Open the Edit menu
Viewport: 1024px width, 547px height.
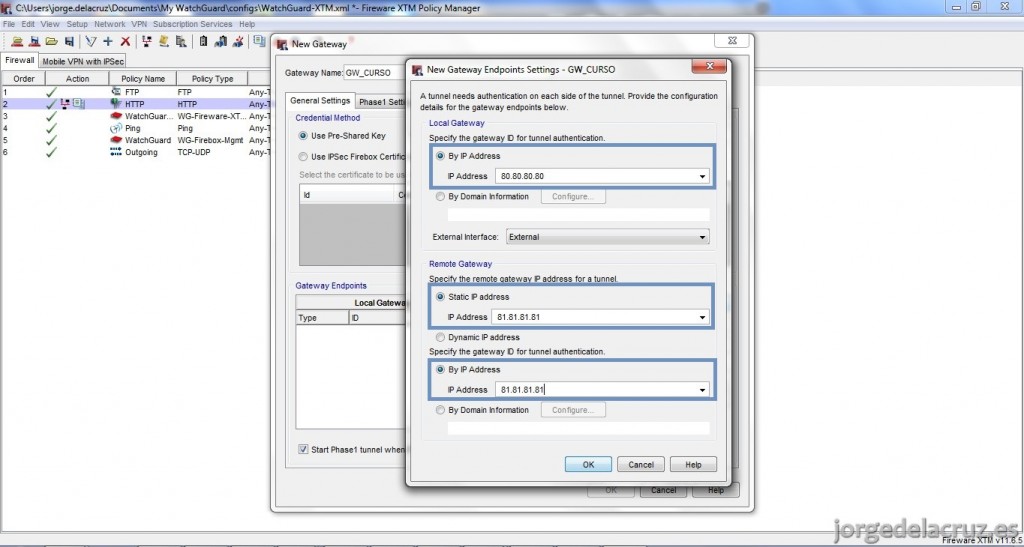28,24
